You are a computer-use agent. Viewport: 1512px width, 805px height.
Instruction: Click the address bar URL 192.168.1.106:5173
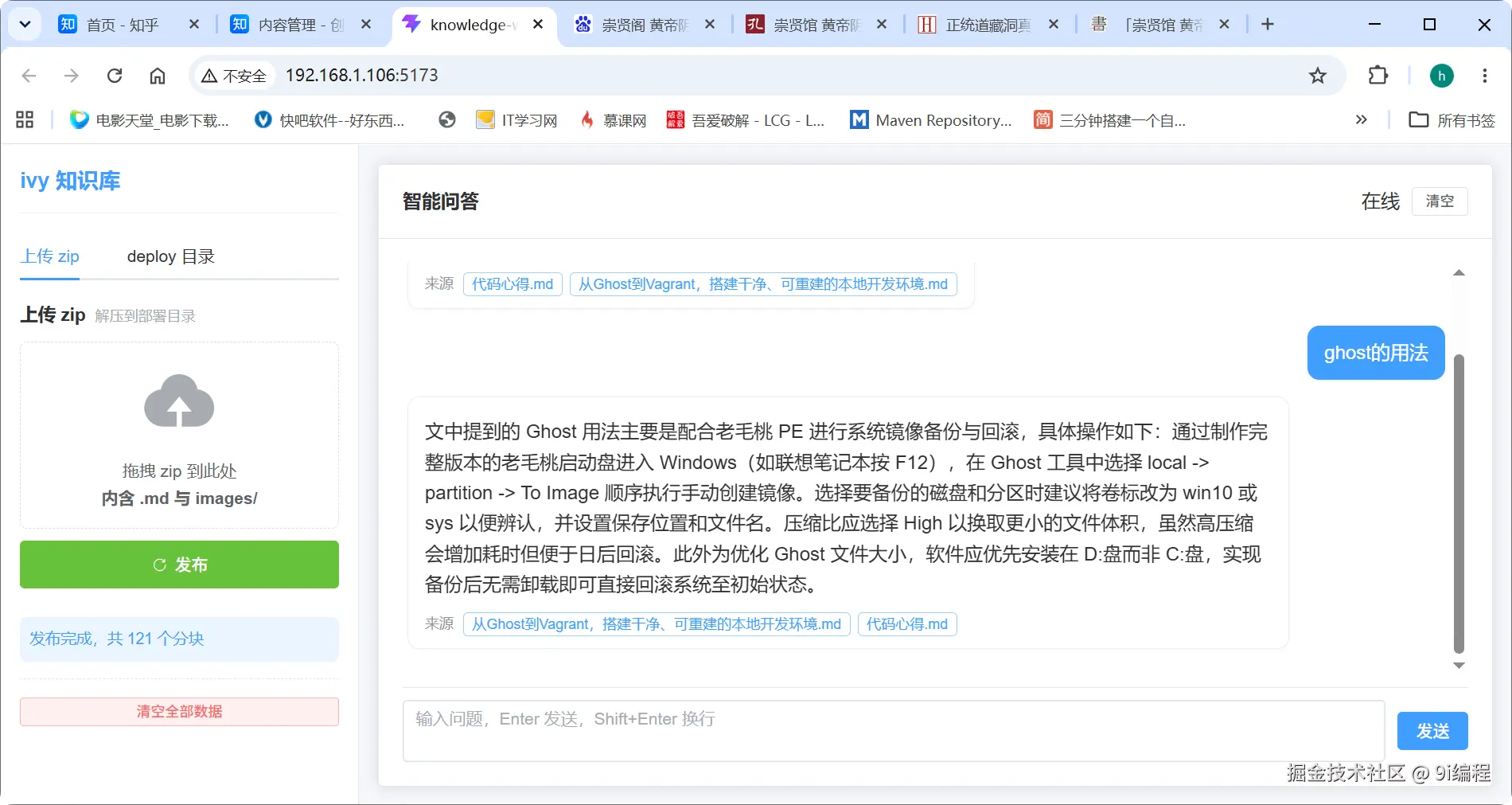coord(361,75)
